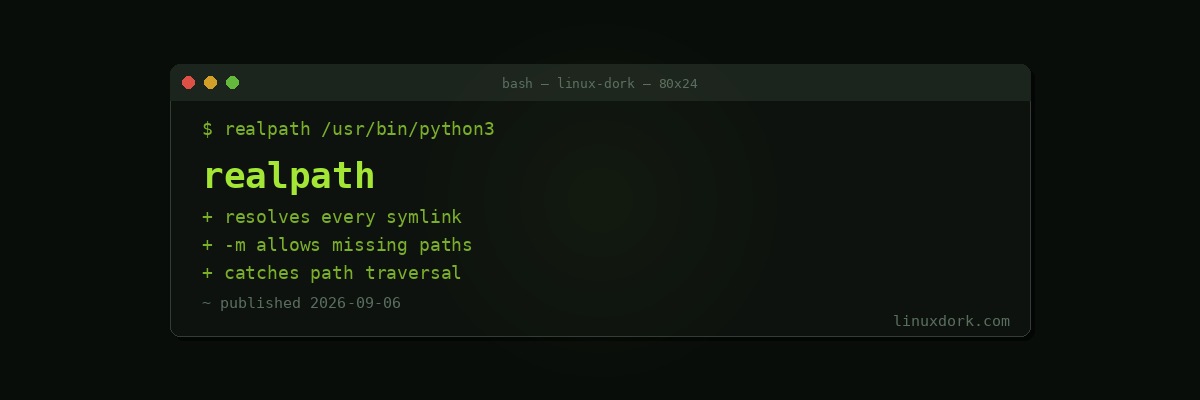Click the line '+ resolves every symlink'
The height and width of the screenshot is (400, 1200).
coord(332,217)
